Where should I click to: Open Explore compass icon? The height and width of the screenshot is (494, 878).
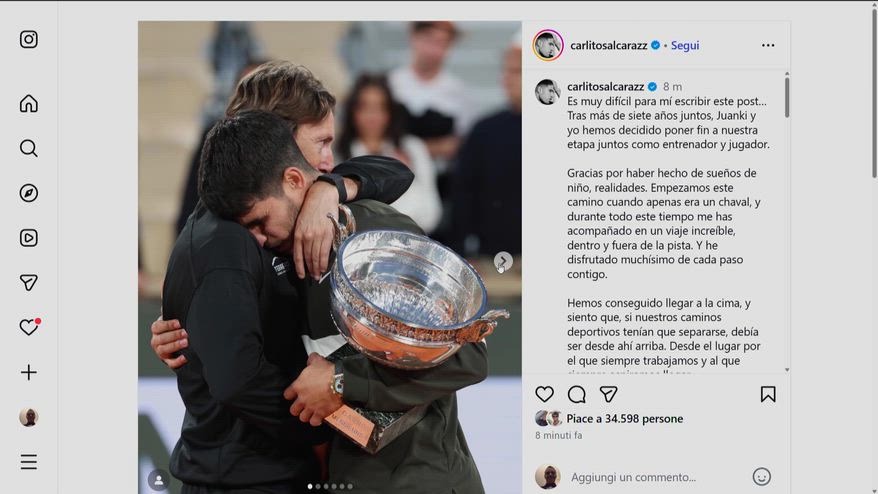(29, 193)
